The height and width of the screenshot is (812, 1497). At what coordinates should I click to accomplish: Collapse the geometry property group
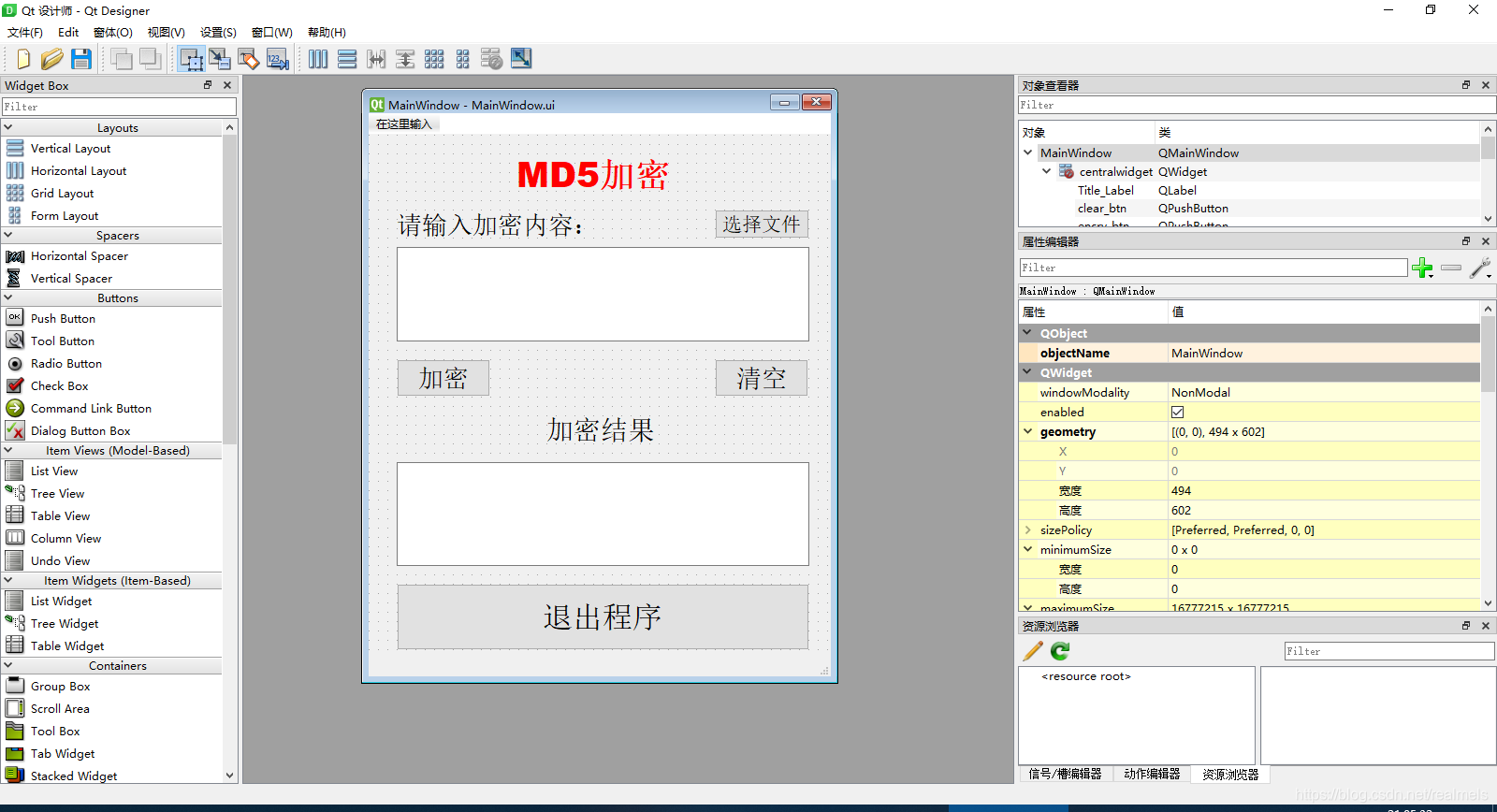pos(1028,432)
